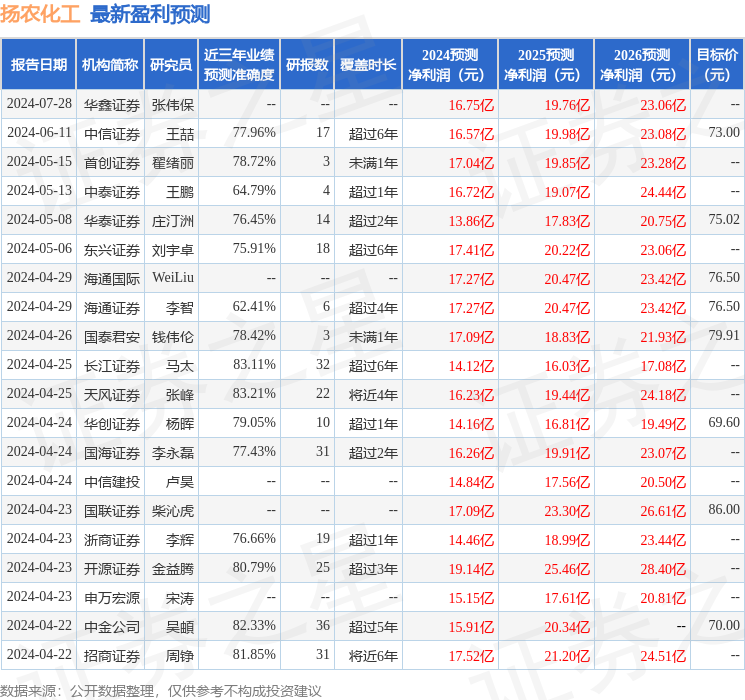The image size is (745, 700).
Task: Click the data source footnote text
Action: pyautogui.click(x=161, y=690)
